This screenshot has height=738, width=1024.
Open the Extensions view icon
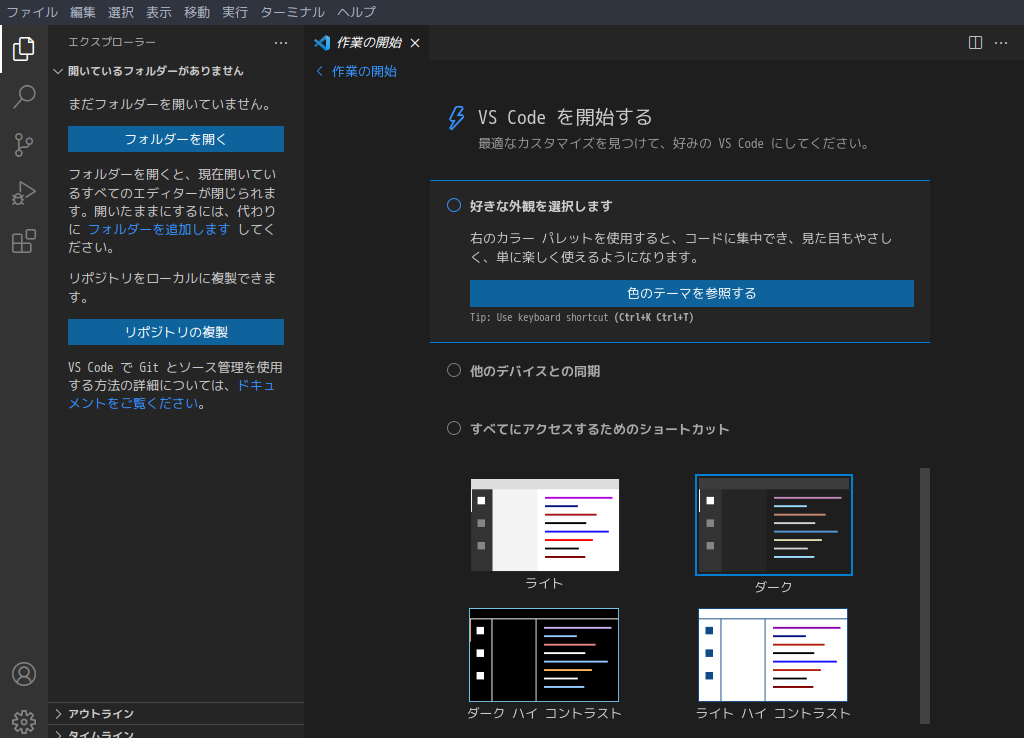pos(24,242)
